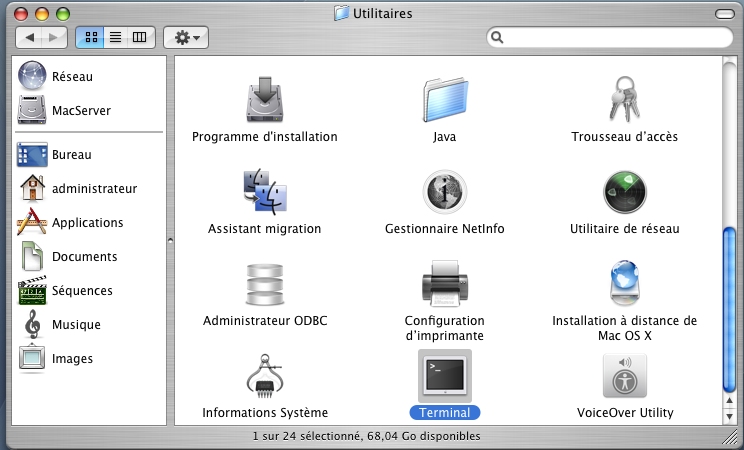The image size is (744, 450).
Task: Click the window resize grip corner
Action: (729, 436)
